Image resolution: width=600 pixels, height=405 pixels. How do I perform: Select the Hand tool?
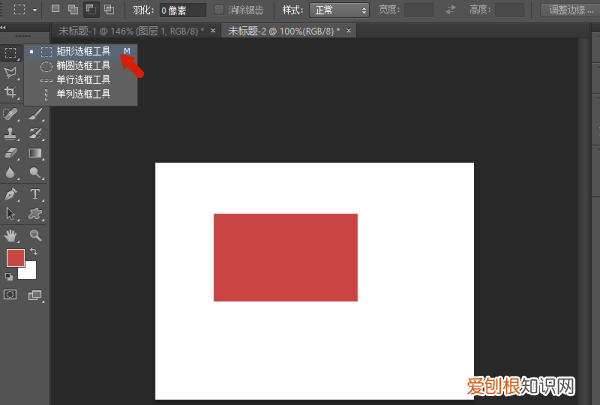pos(11,235)
